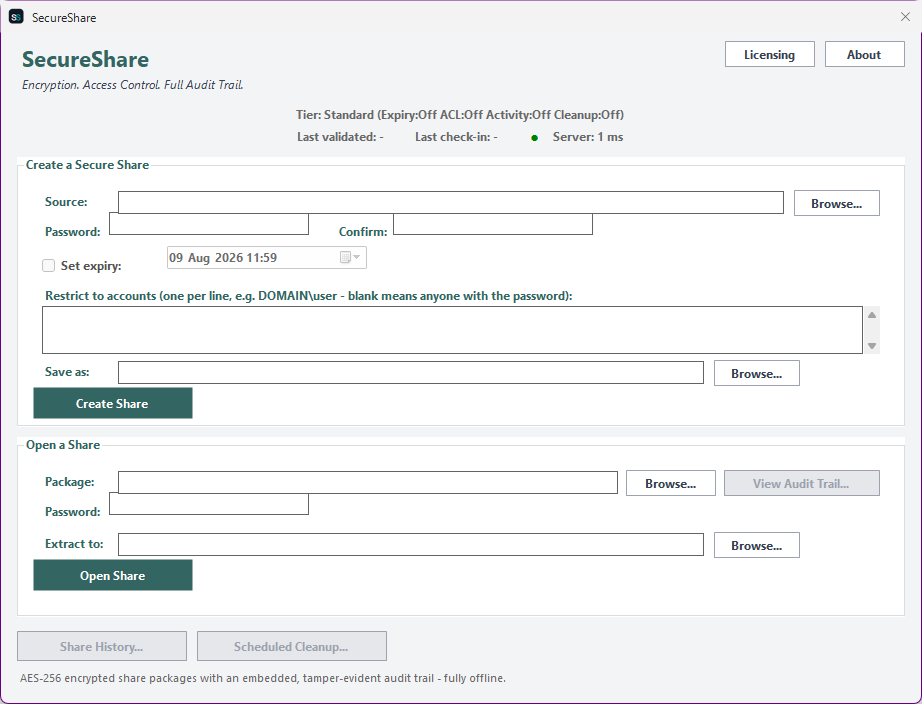Click the Last check-in: - text
This screenshot has height=704, width=922.
tap(456, 137)
